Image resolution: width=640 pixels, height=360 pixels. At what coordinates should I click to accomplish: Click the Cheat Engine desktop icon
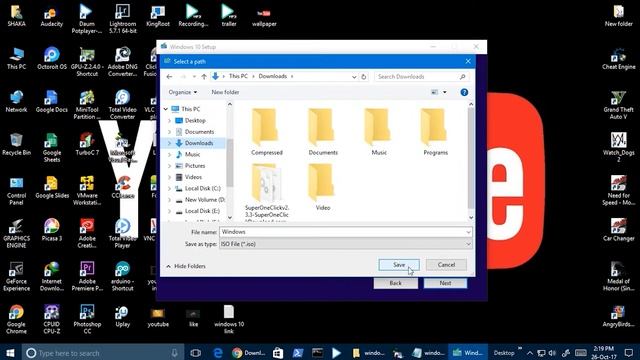point(618,59)
